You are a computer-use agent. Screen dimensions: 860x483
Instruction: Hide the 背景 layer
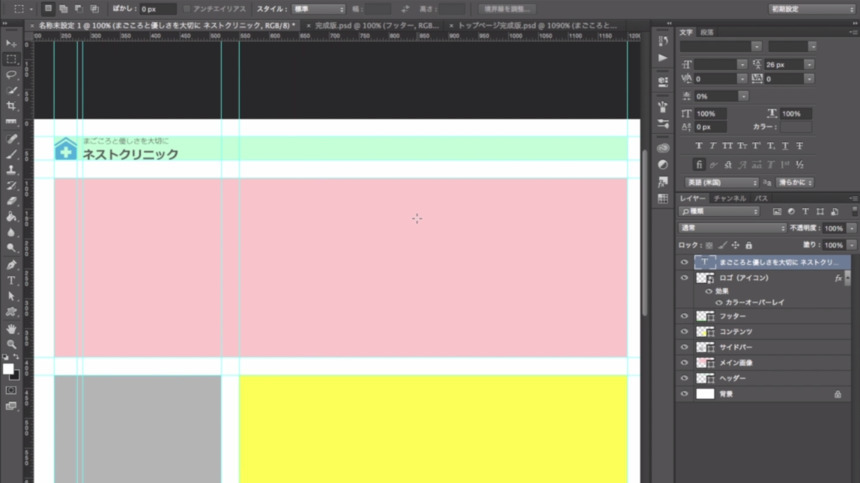[684, 394]
